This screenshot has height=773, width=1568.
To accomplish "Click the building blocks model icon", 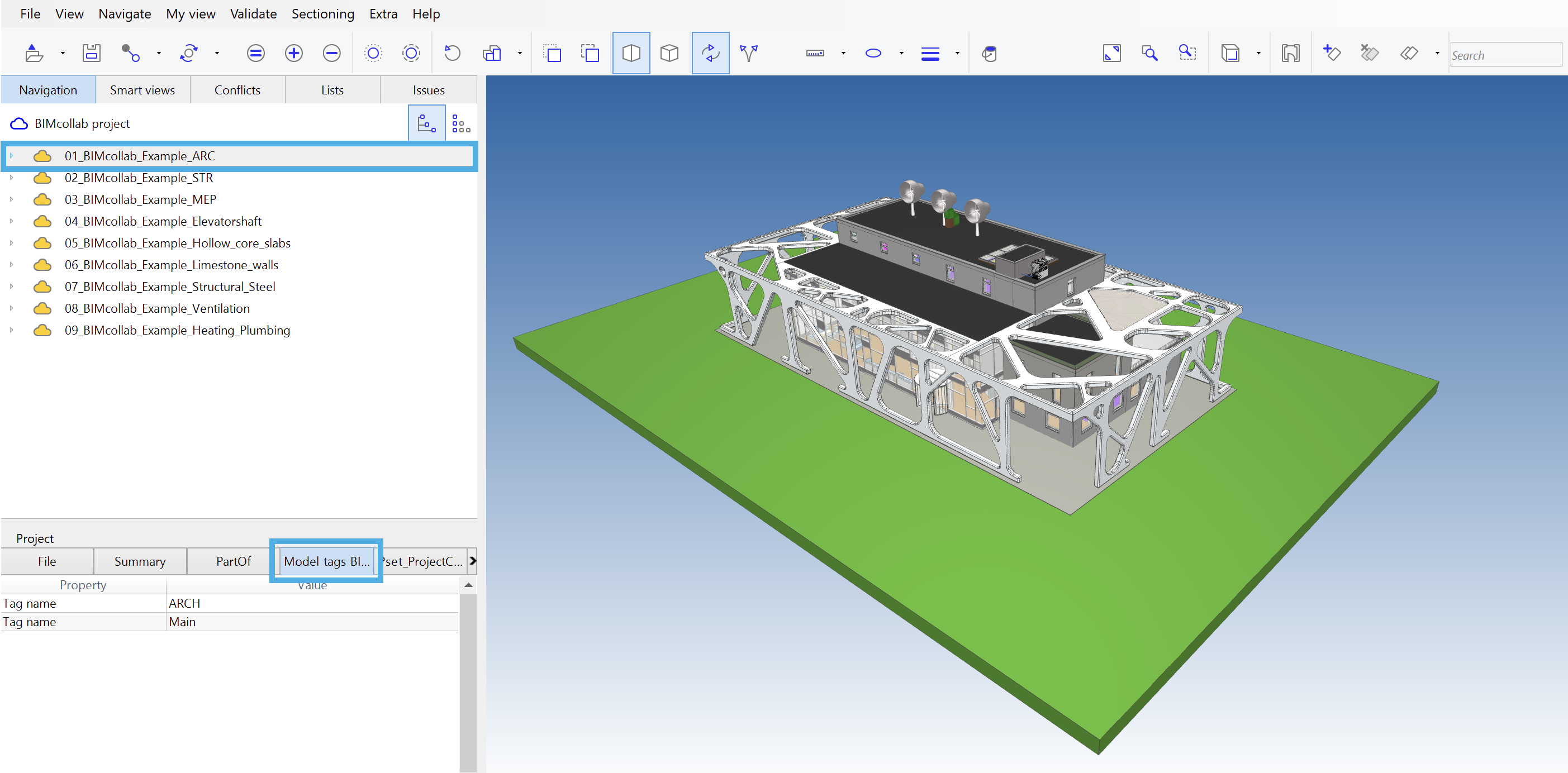I will pyautogui.click(x=492, y=54).
